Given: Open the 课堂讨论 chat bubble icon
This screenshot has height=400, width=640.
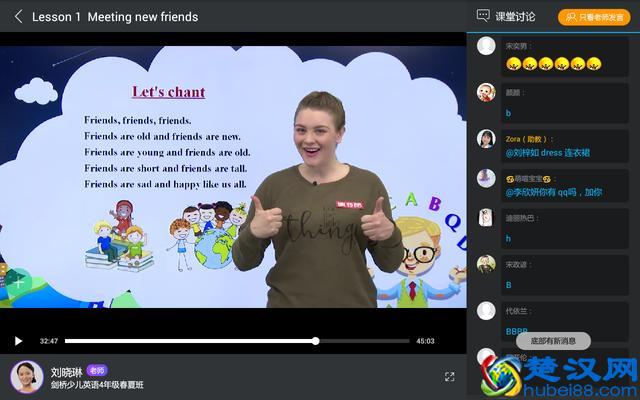Looking at the screenshot, I should (x=484, y=16).
